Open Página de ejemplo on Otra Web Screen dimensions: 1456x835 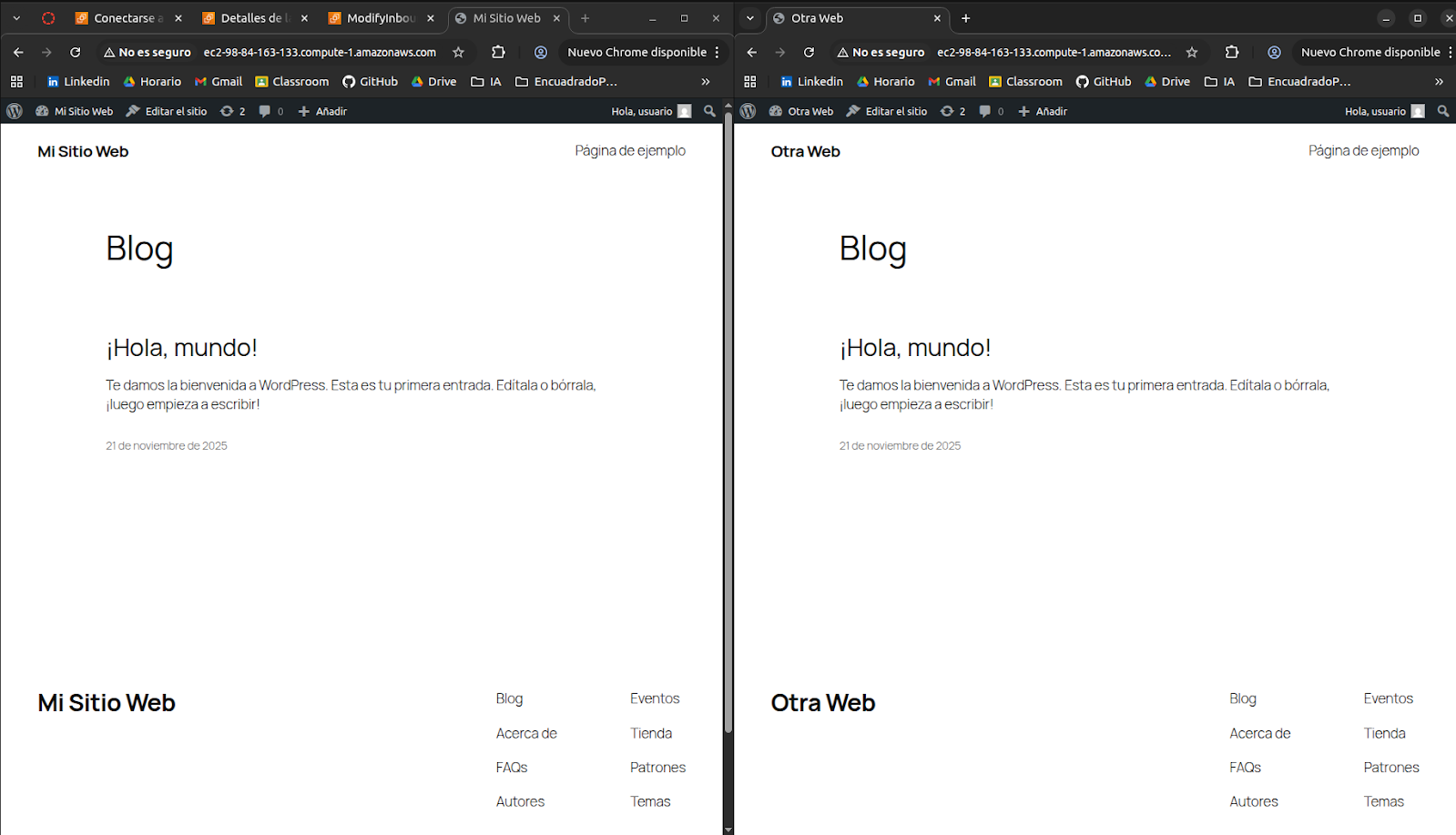pyautogui.click(x=1363, y=151)
